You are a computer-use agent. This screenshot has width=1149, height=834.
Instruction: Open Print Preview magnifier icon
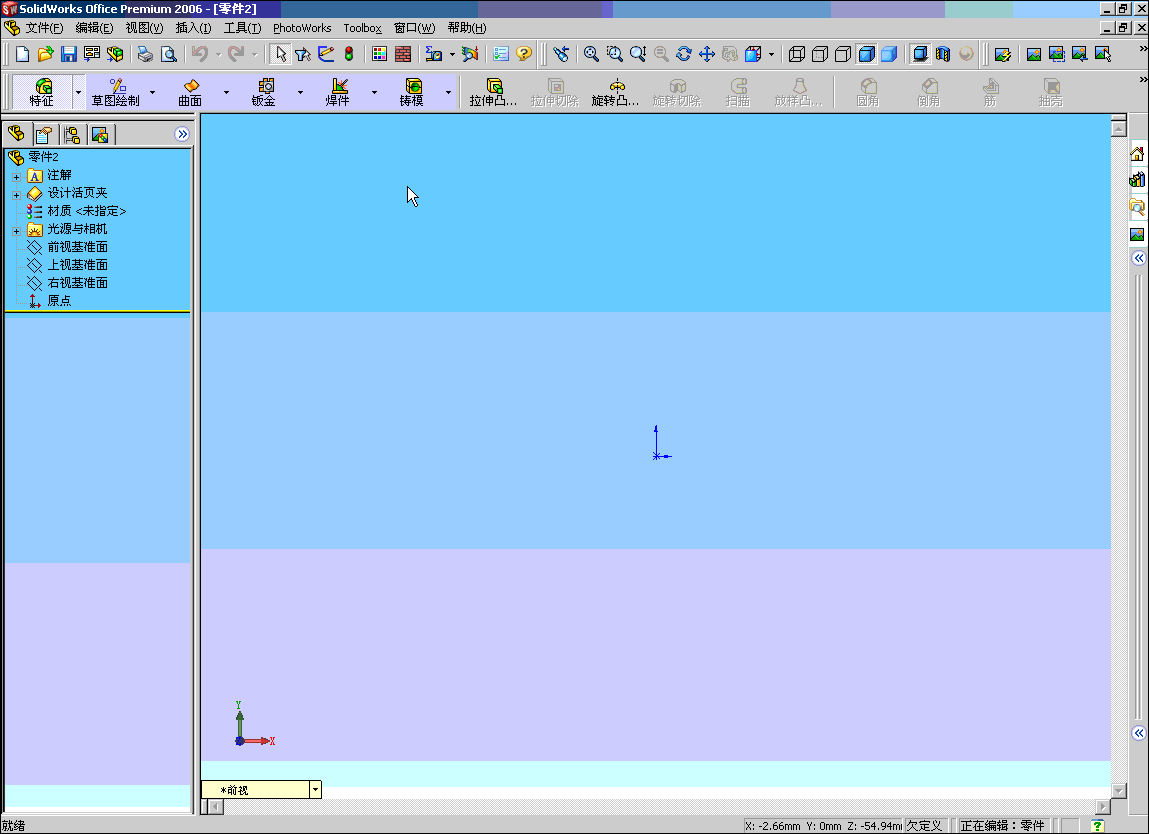point(169,54)
